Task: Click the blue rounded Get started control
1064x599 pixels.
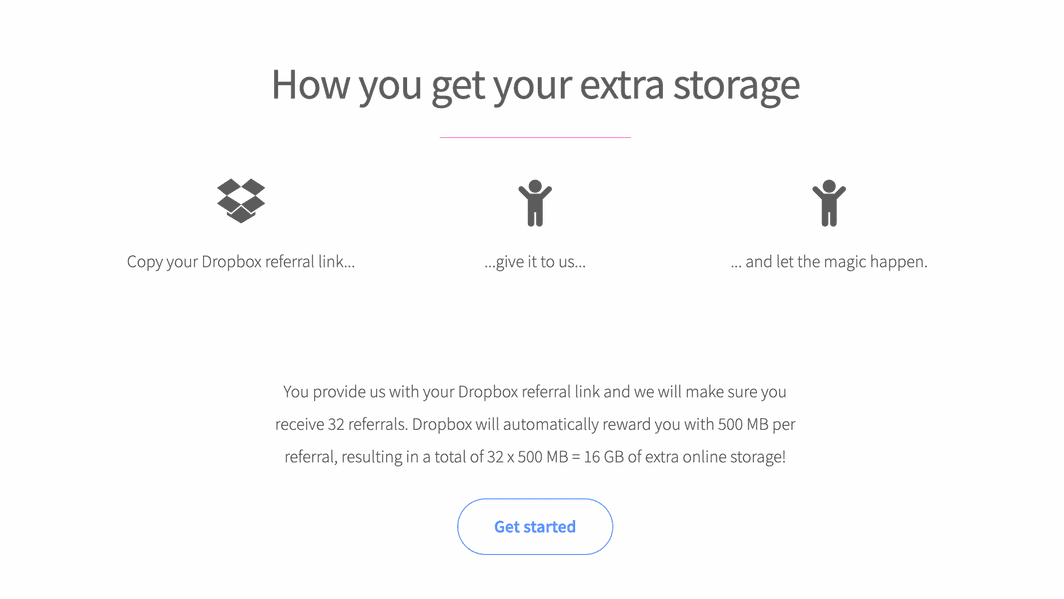Action: [535, 526]
